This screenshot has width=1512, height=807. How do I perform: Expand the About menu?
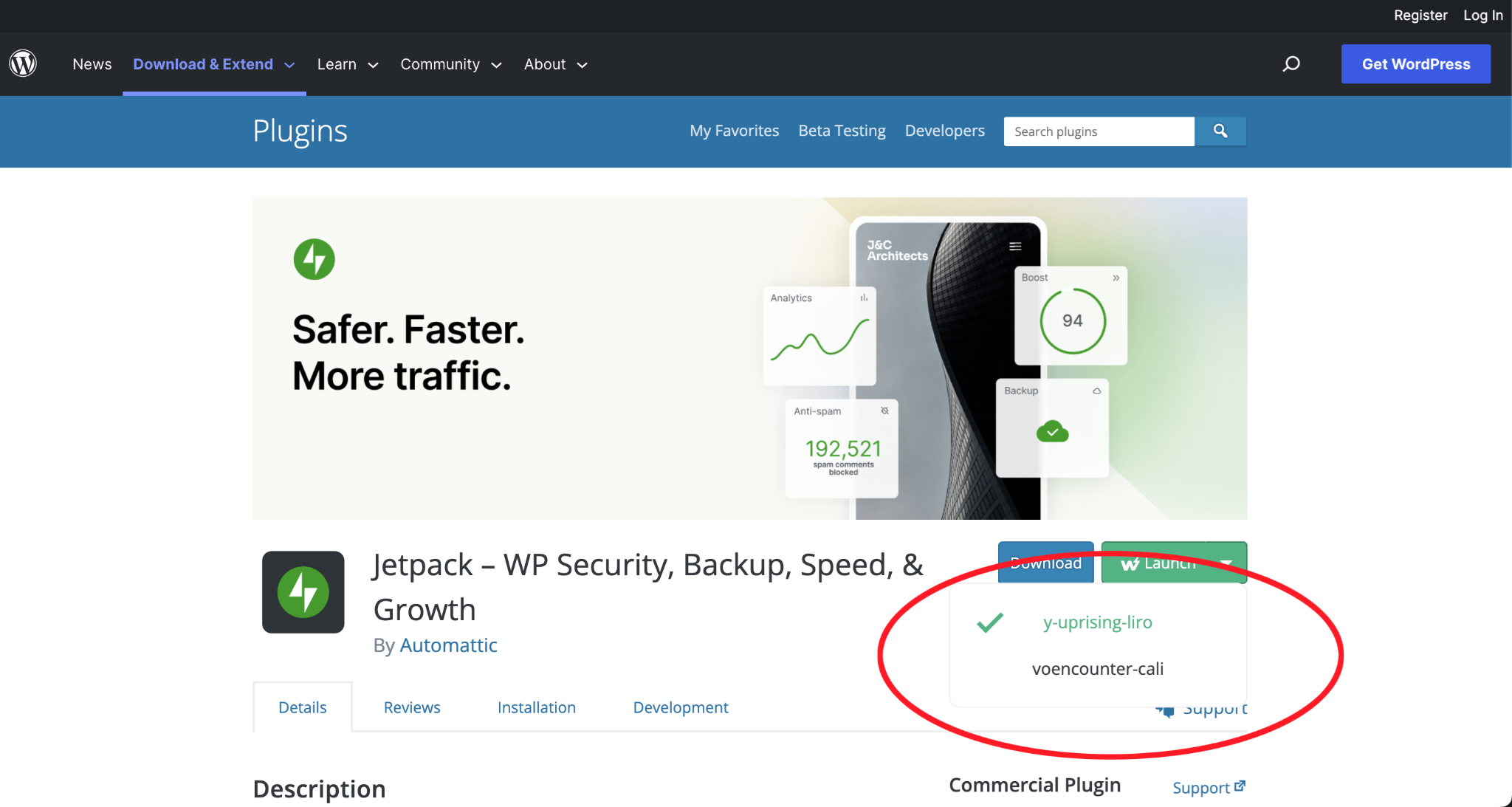[556, 64]
